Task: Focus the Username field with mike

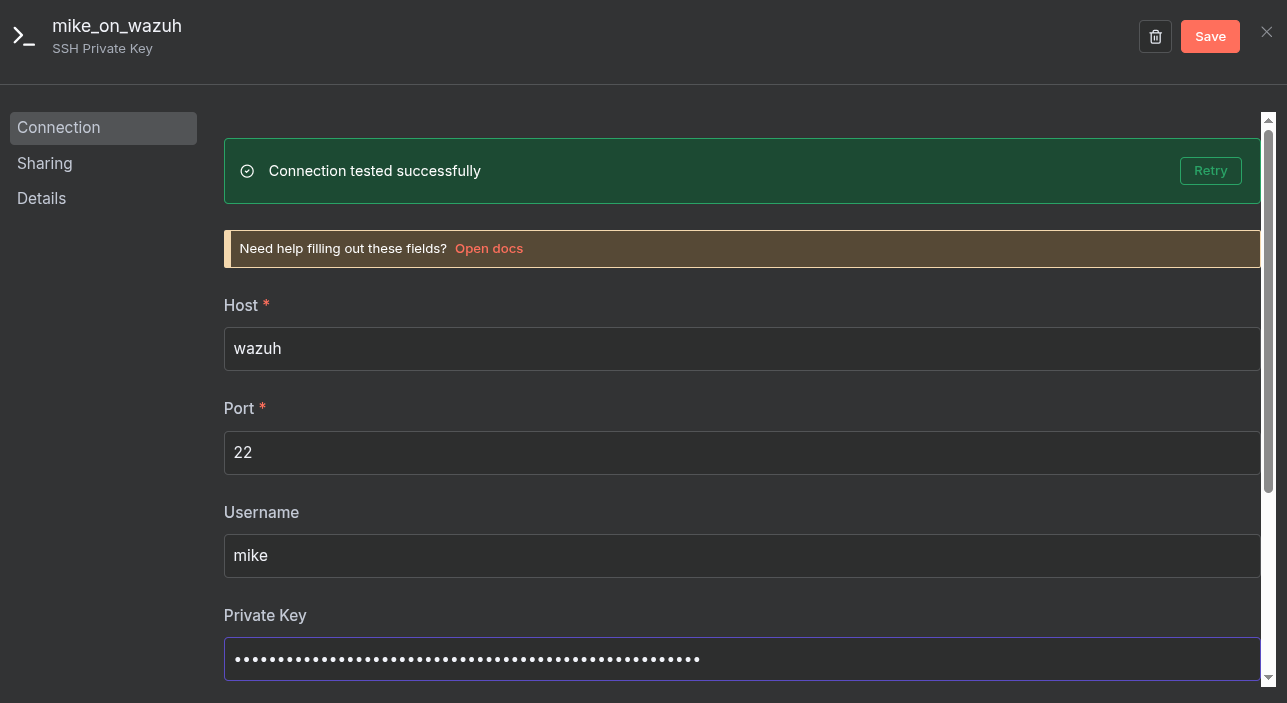Action: coord(741,556)
